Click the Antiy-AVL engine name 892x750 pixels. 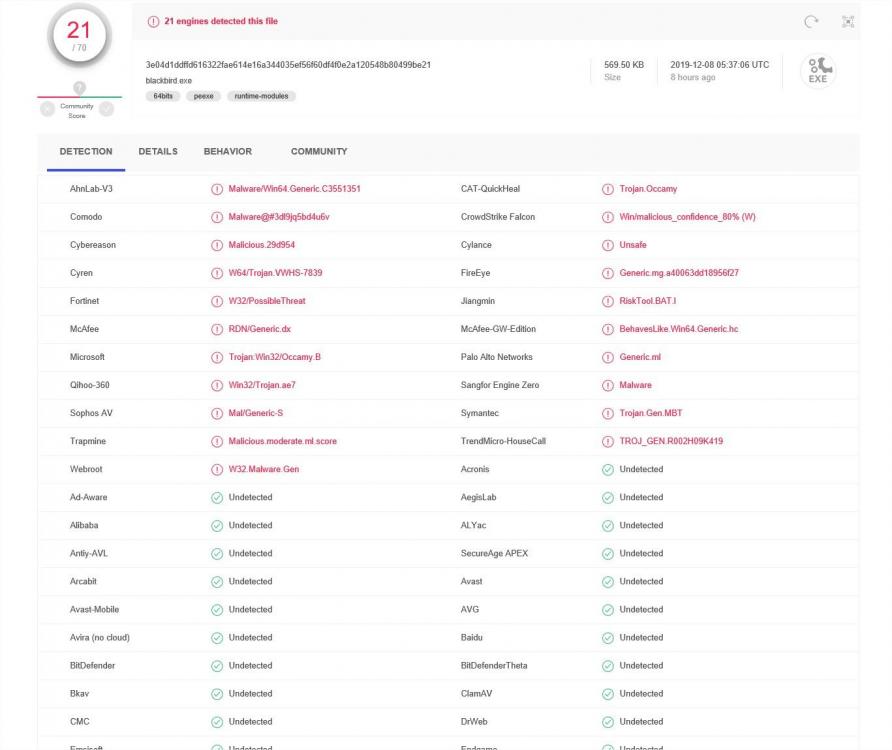pos(88,553)
